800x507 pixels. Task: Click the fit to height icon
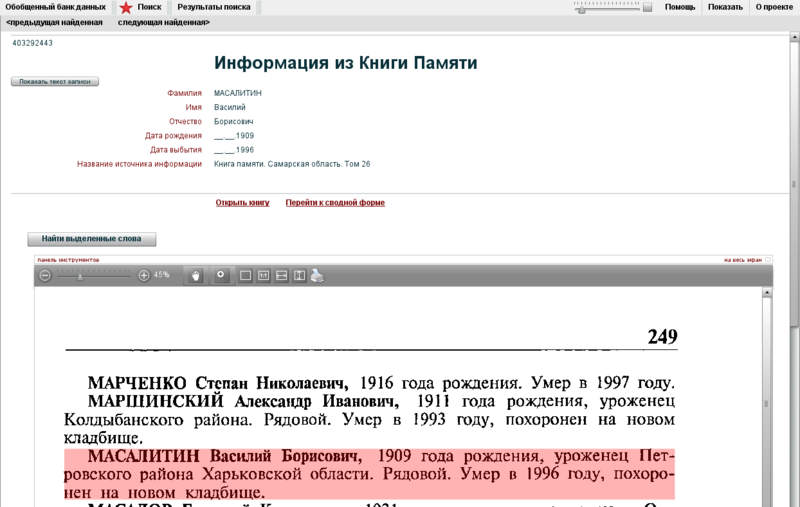coord(299,276)
